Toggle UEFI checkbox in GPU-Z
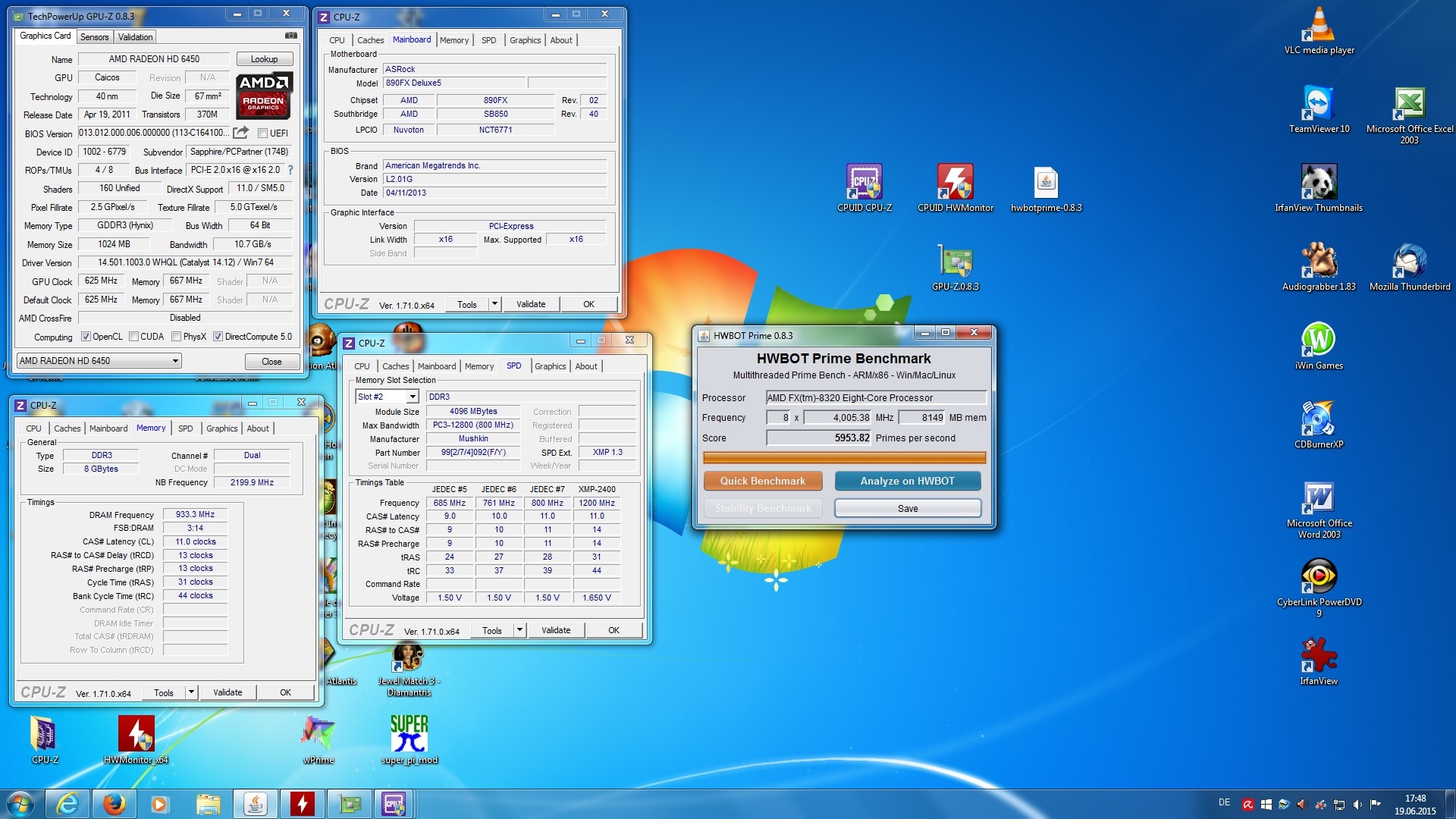This screenshot has width=1456, height=819. (262, 133)
